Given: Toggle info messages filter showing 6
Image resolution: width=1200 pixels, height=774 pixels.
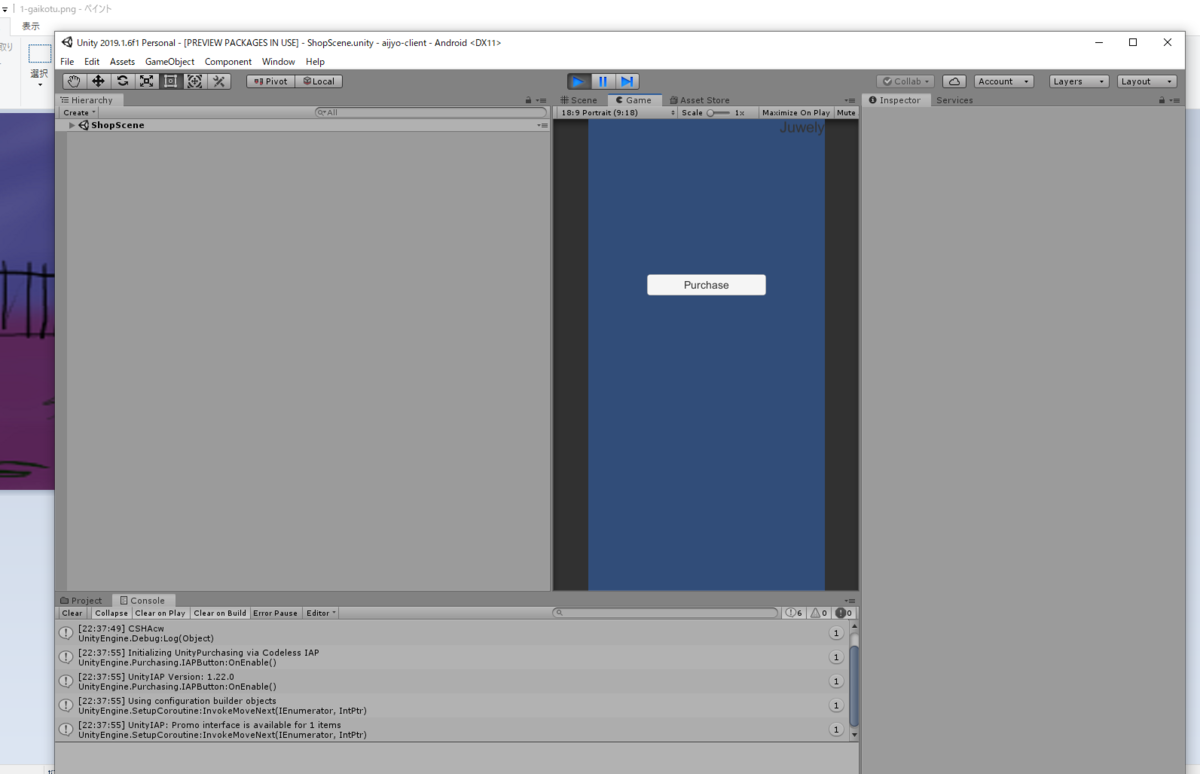Looking at the screenshot, I should click(x=794, y=613).
